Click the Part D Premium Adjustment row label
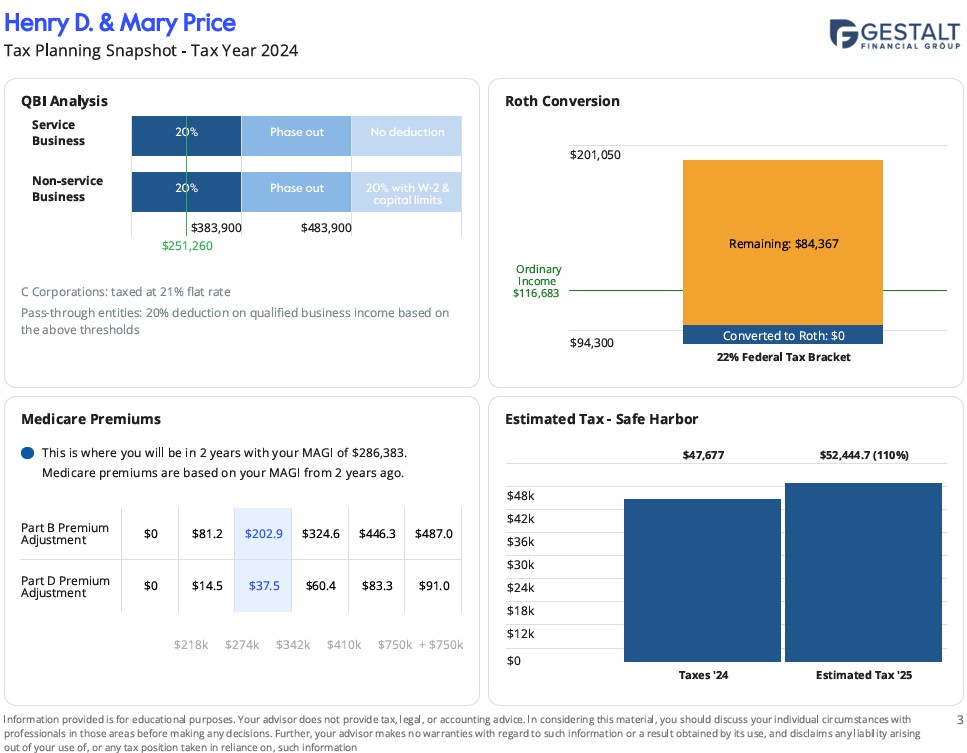967x753 pixels. click(x=65, y=587)
